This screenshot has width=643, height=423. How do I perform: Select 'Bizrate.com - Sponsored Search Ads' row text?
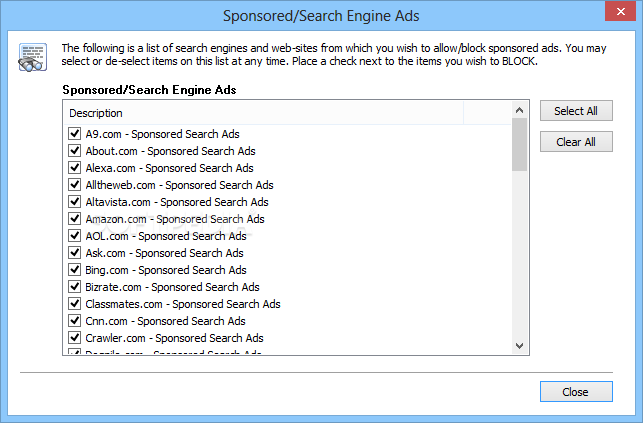(x=172, y=287)
